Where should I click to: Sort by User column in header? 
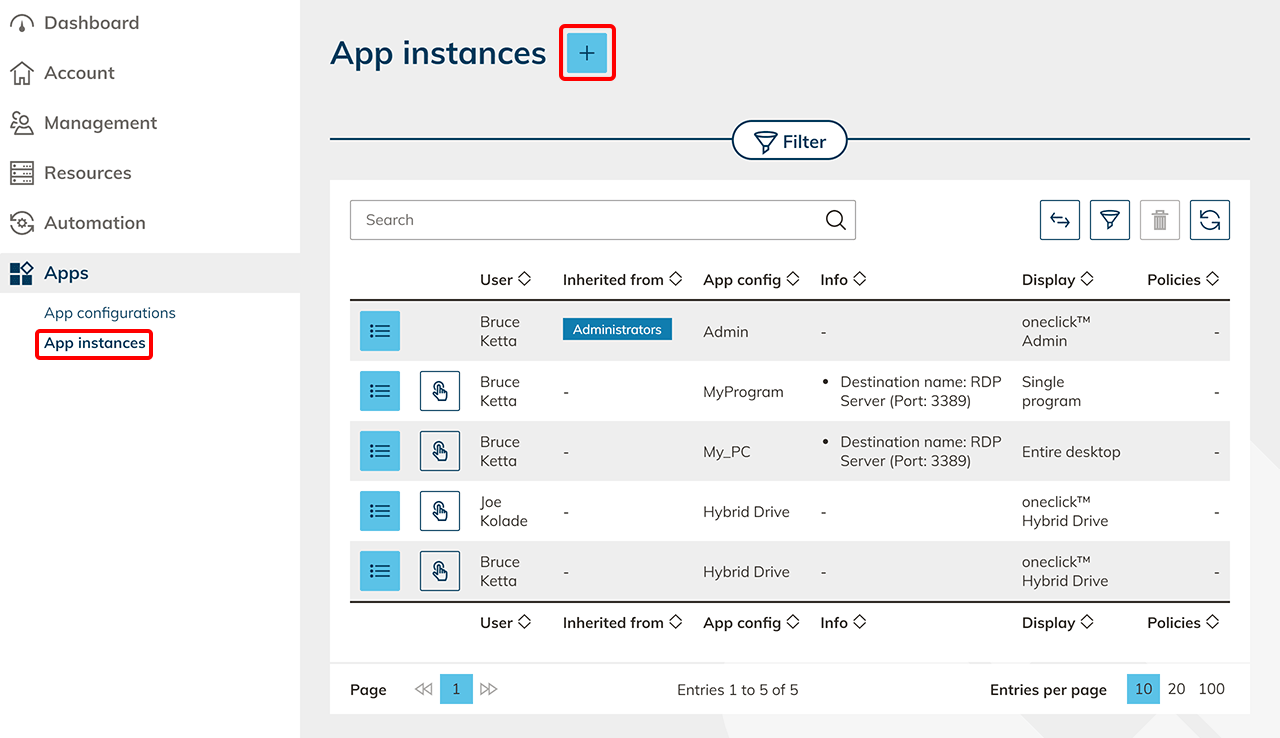click(505, 280)
